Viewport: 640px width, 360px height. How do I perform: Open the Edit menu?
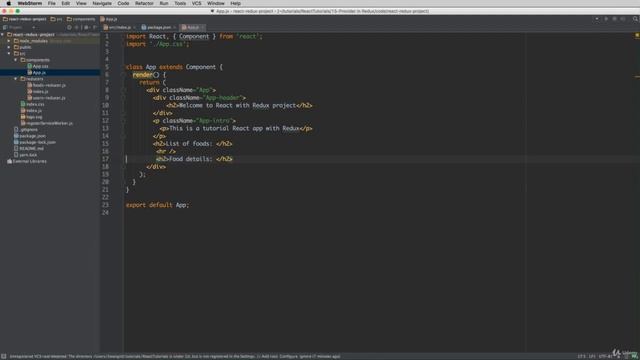pyautogui.click(x=65, y=3)
